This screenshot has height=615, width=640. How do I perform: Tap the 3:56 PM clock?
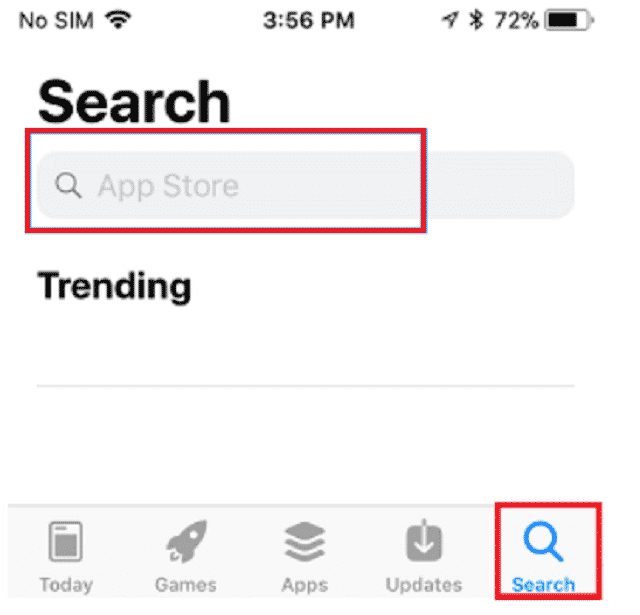point(309,20)
